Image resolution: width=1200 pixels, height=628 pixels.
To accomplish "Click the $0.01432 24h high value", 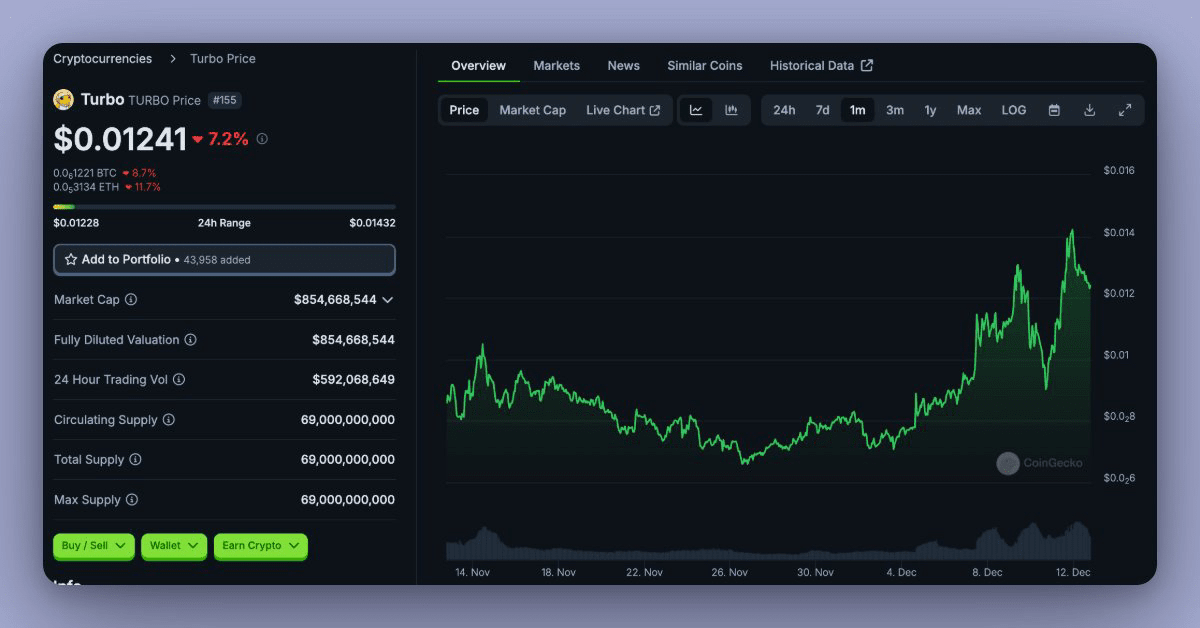I will 372,223.
